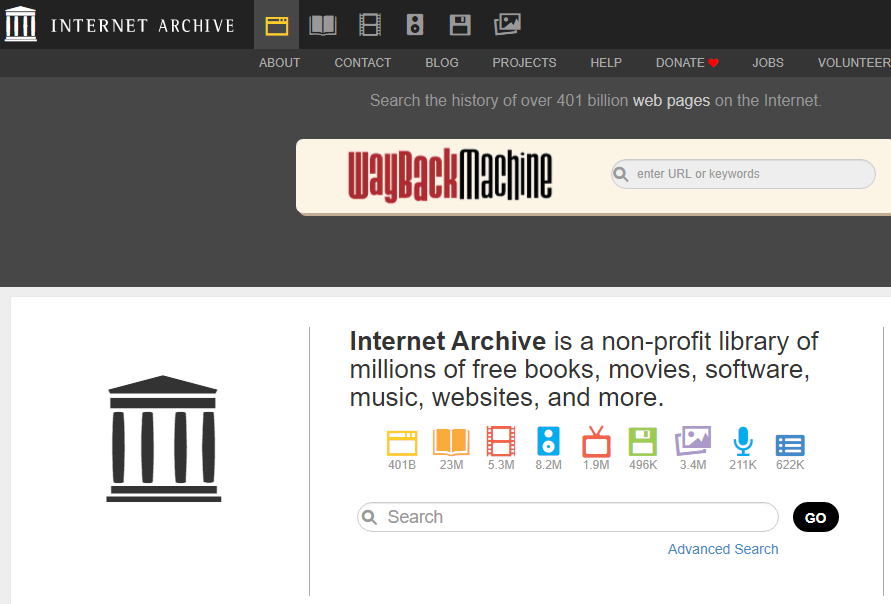Viewport: 891px width, 604px height.
Task: Open the ABOUT menu item
Action: click(x=279, y=63)
